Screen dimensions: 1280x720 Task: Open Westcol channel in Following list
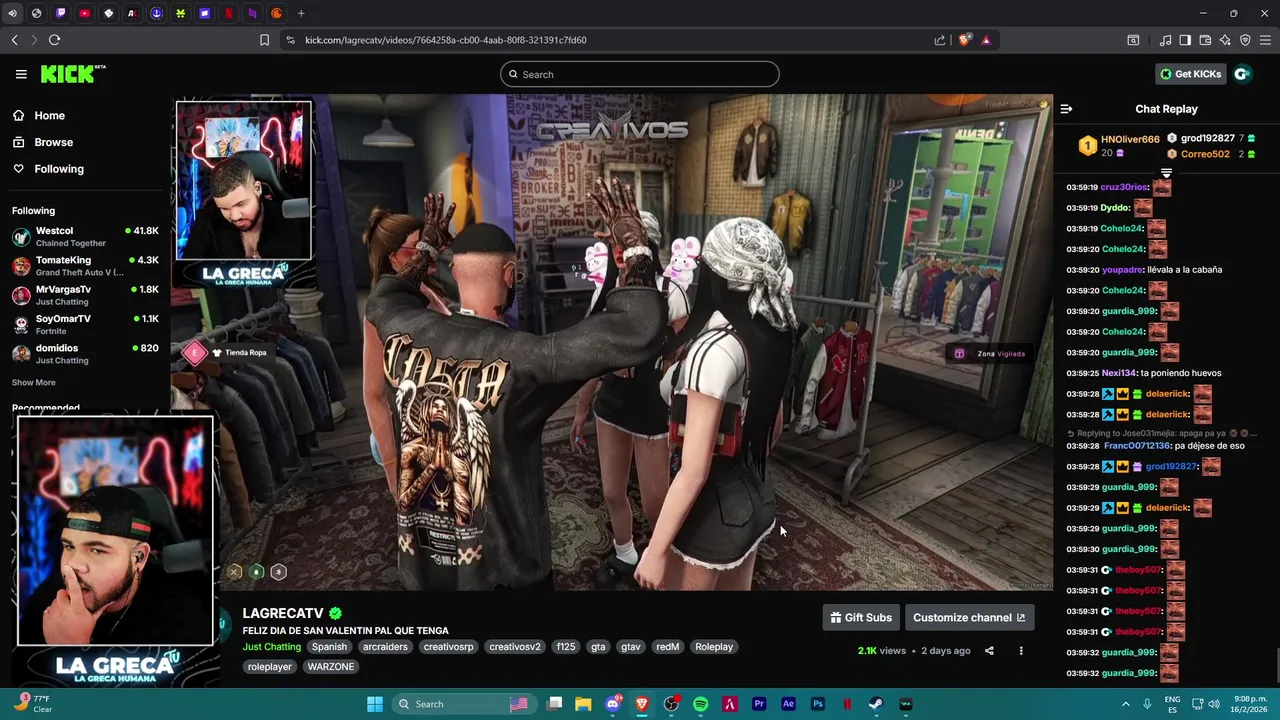point(85,237)
